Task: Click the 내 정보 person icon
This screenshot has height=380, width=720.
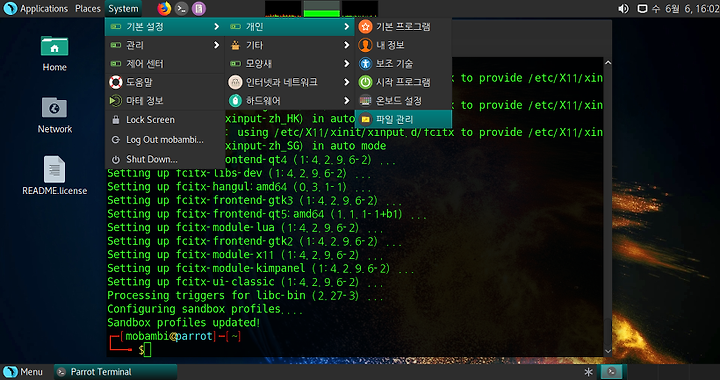Action: [x=366, y=45]
